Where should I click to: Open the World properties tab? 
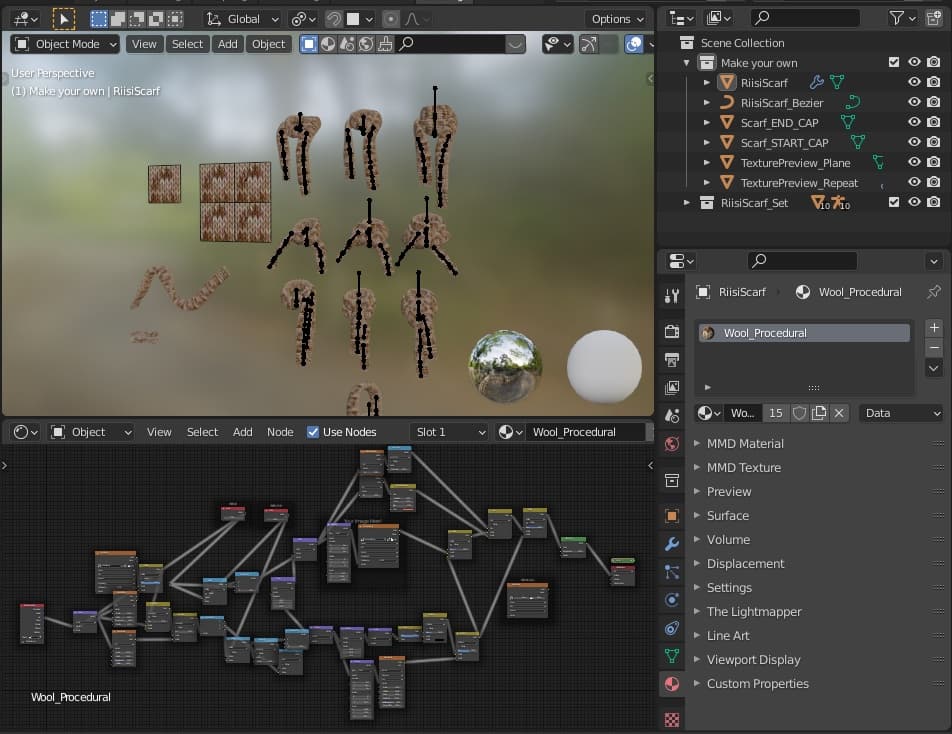[x=672, y=444]
